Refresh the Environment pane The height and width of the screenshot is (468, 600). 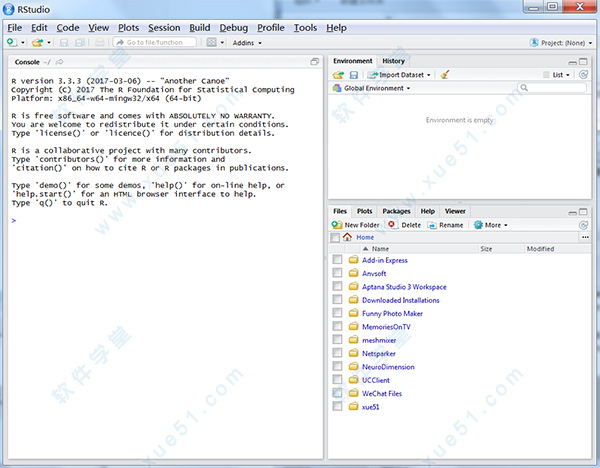(x=583, y=75)
